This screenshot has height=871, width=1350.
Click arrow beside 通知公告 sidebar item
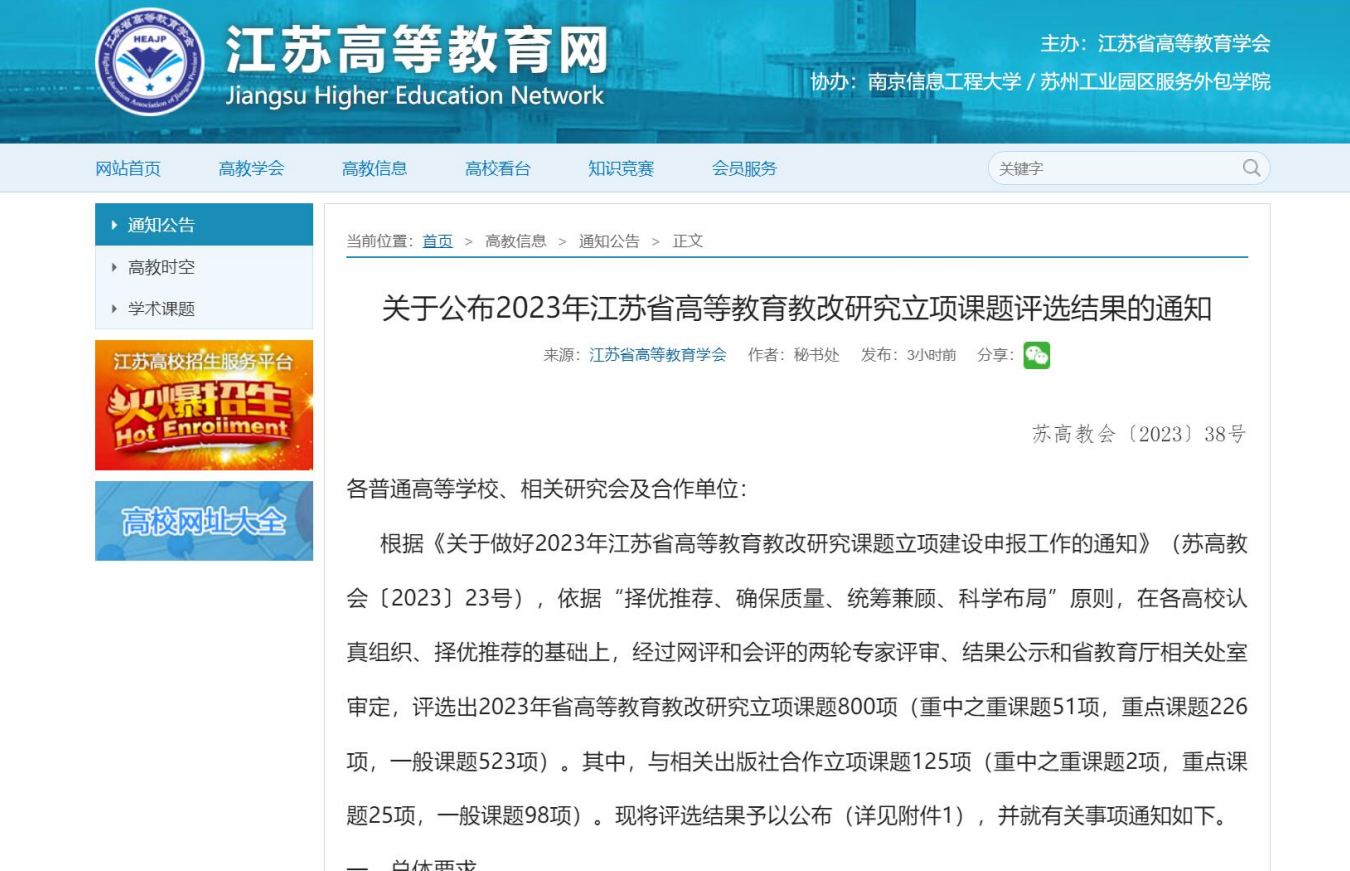tap(115, 225)
